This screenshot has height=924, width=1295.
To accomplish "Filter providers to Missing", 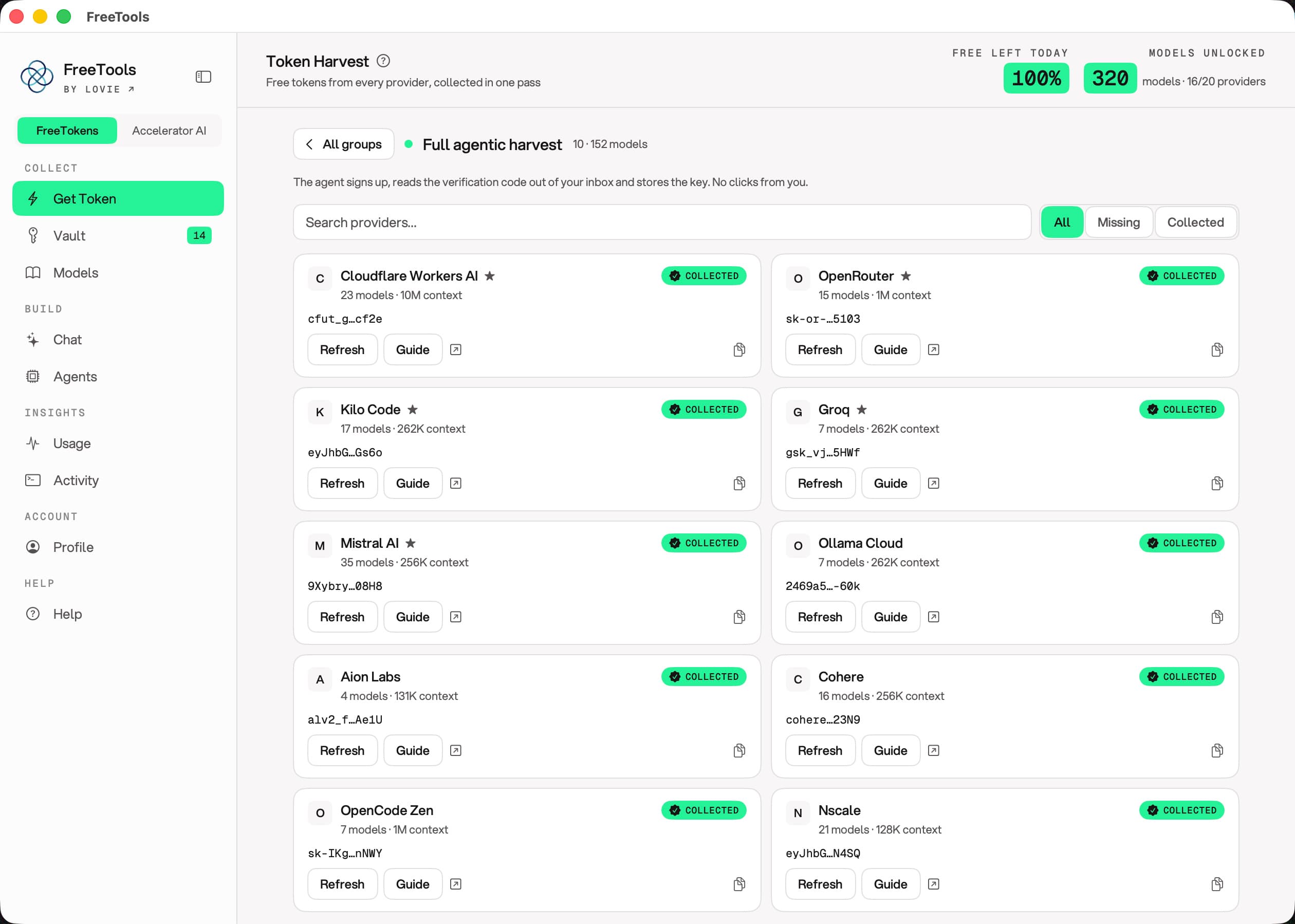I will 1119,222.
